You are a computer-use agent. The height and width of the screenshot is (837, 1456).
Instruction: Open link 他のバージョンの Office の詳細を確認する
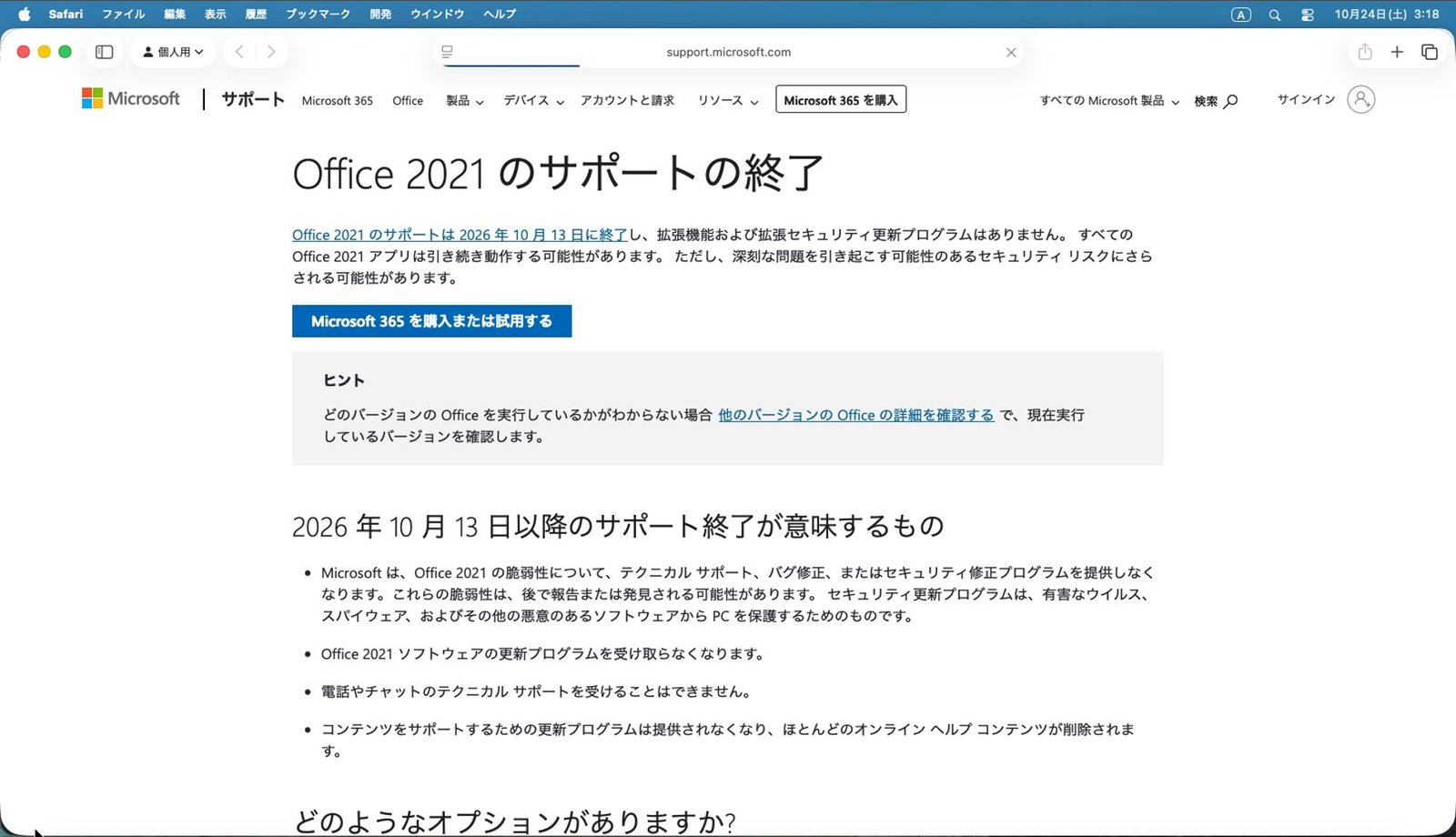856,415
